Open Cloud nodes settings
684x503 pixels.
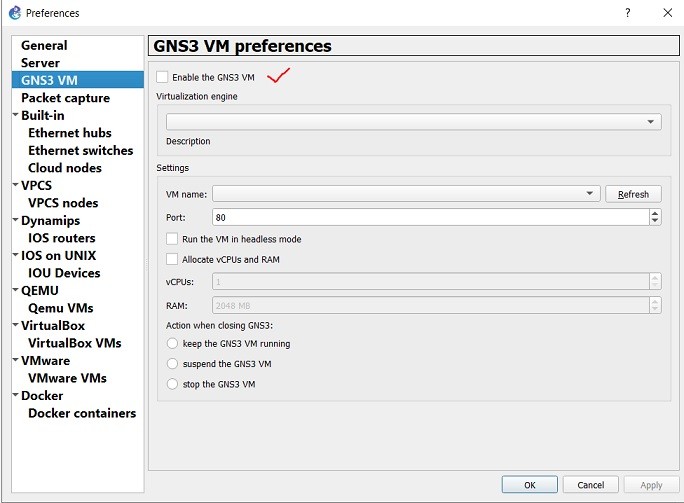pos(65,168)
